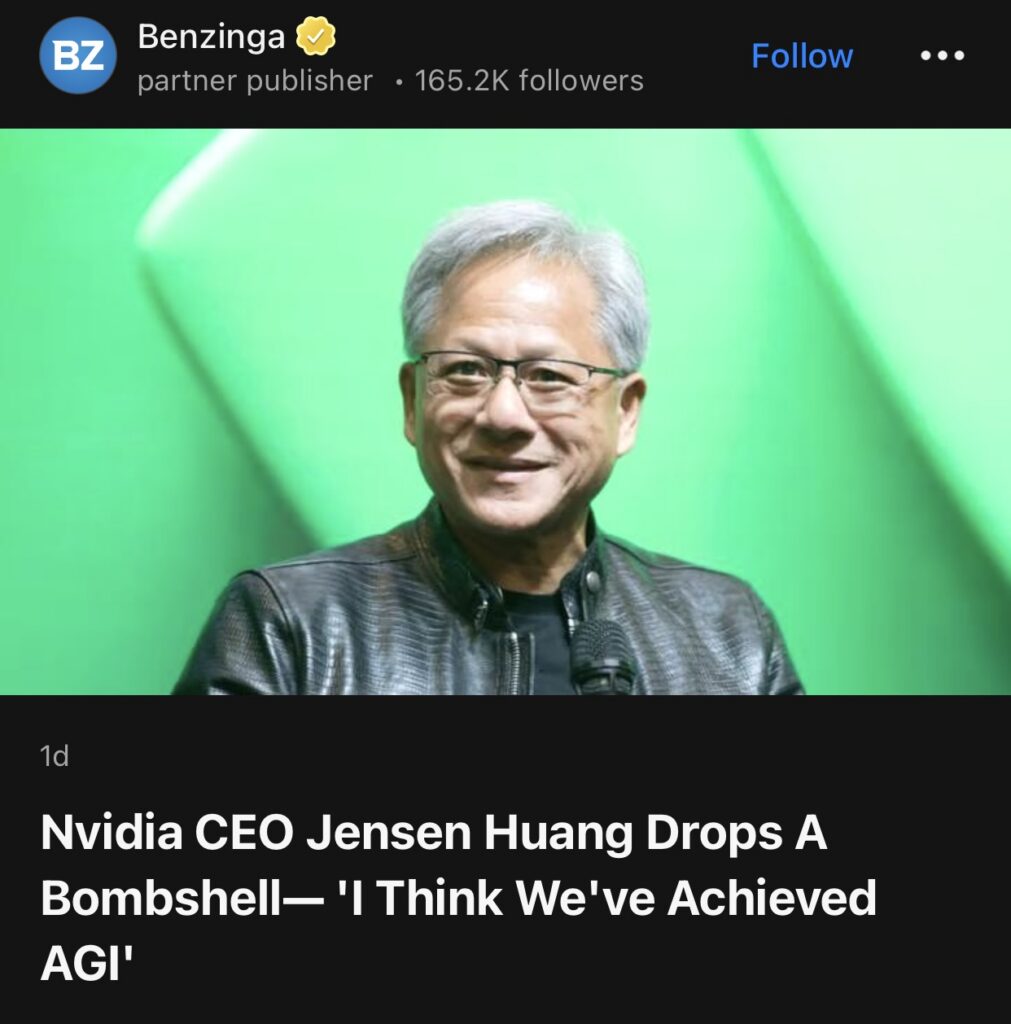
Task: View the 165.2K followers count
Action: 529,81
